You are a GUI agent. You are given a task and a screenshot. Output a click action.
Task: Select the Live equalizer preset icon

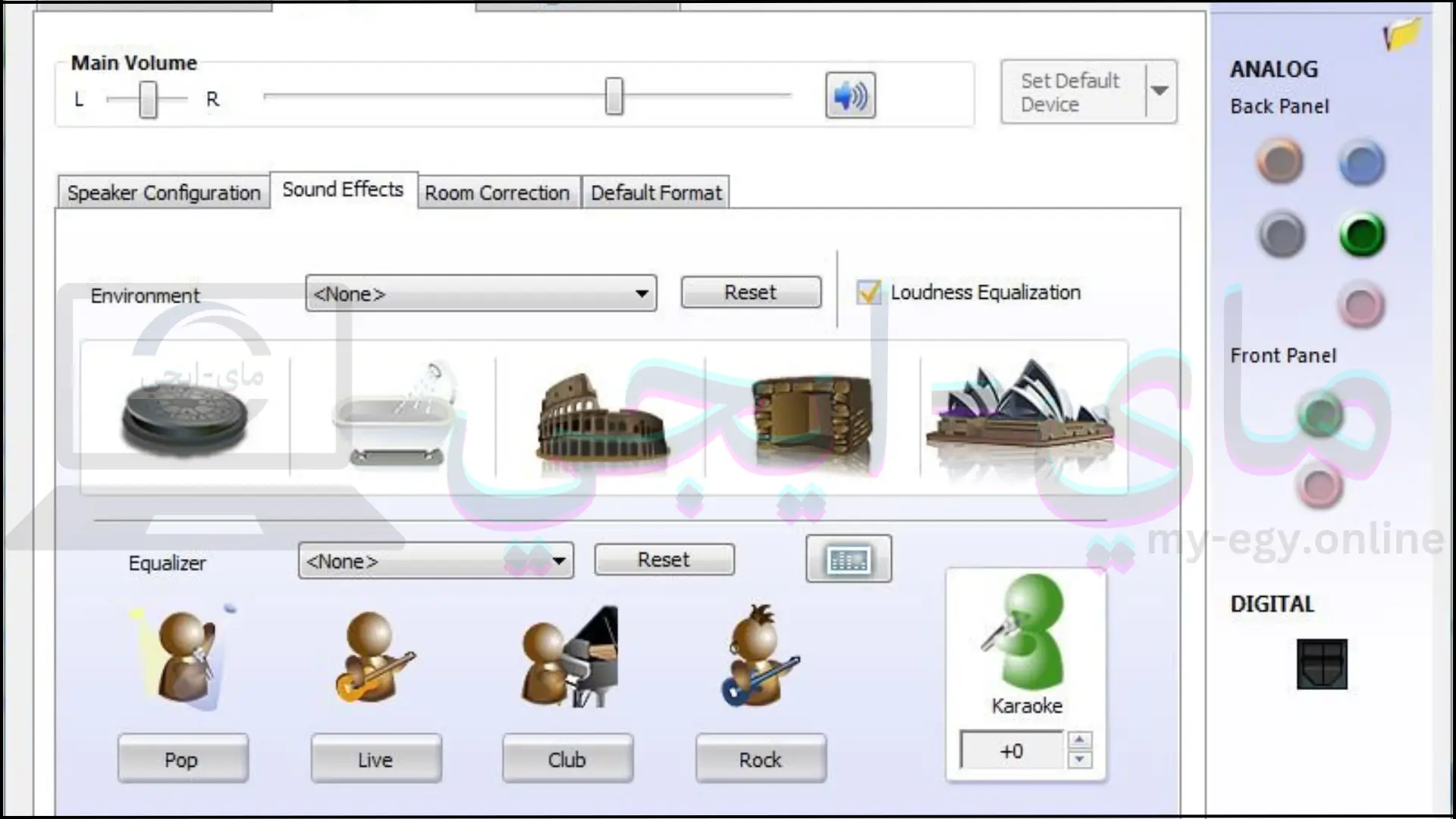pyautogui.click(x=374, y=655)
